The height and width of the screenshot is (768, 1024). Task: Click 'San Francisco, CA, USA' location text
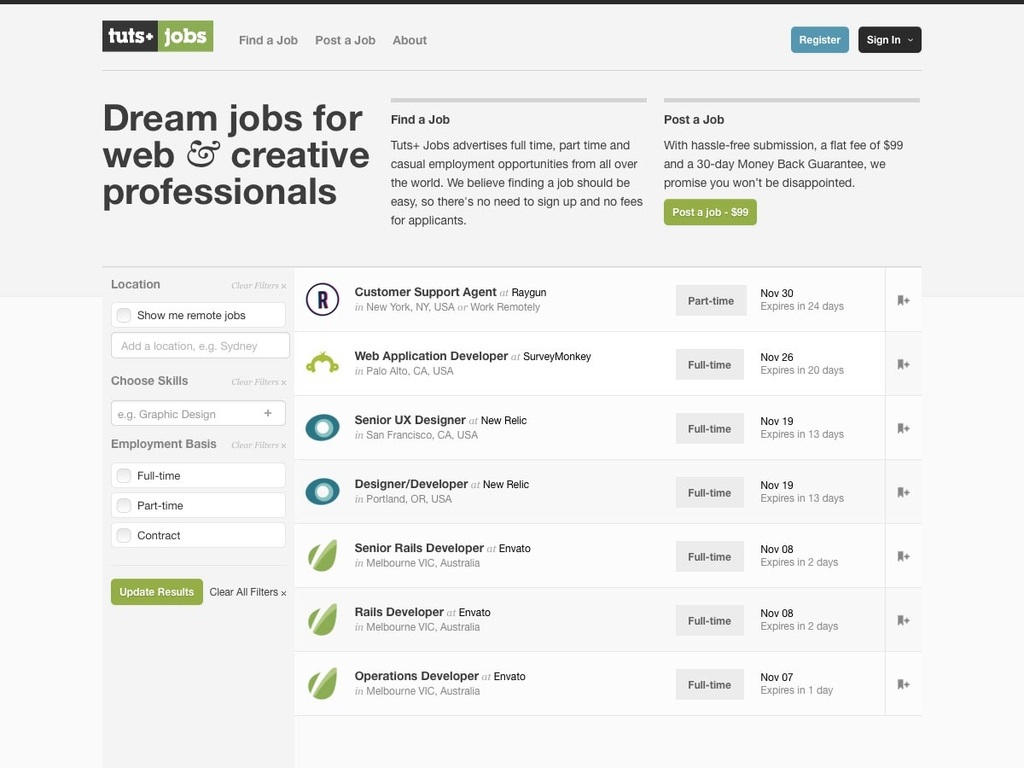(422, 435)
